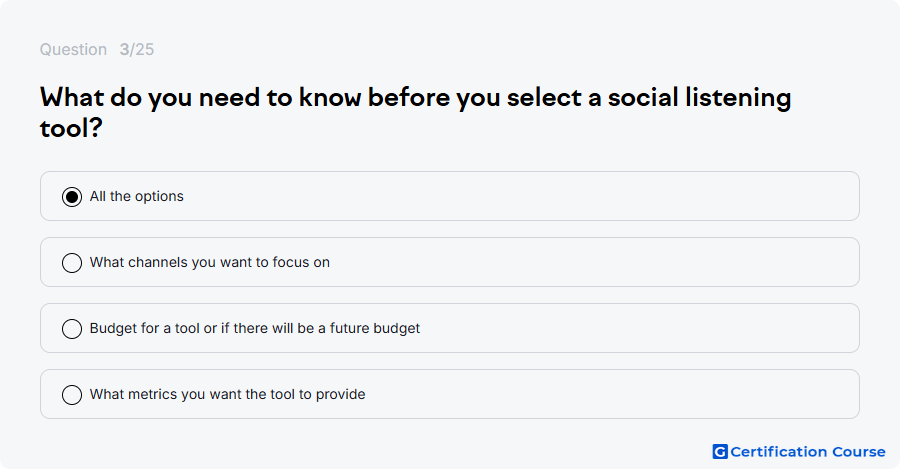Select the budget for a tool radio button
The height and width of the screenshot is (469, 900).
pos(72,329)
